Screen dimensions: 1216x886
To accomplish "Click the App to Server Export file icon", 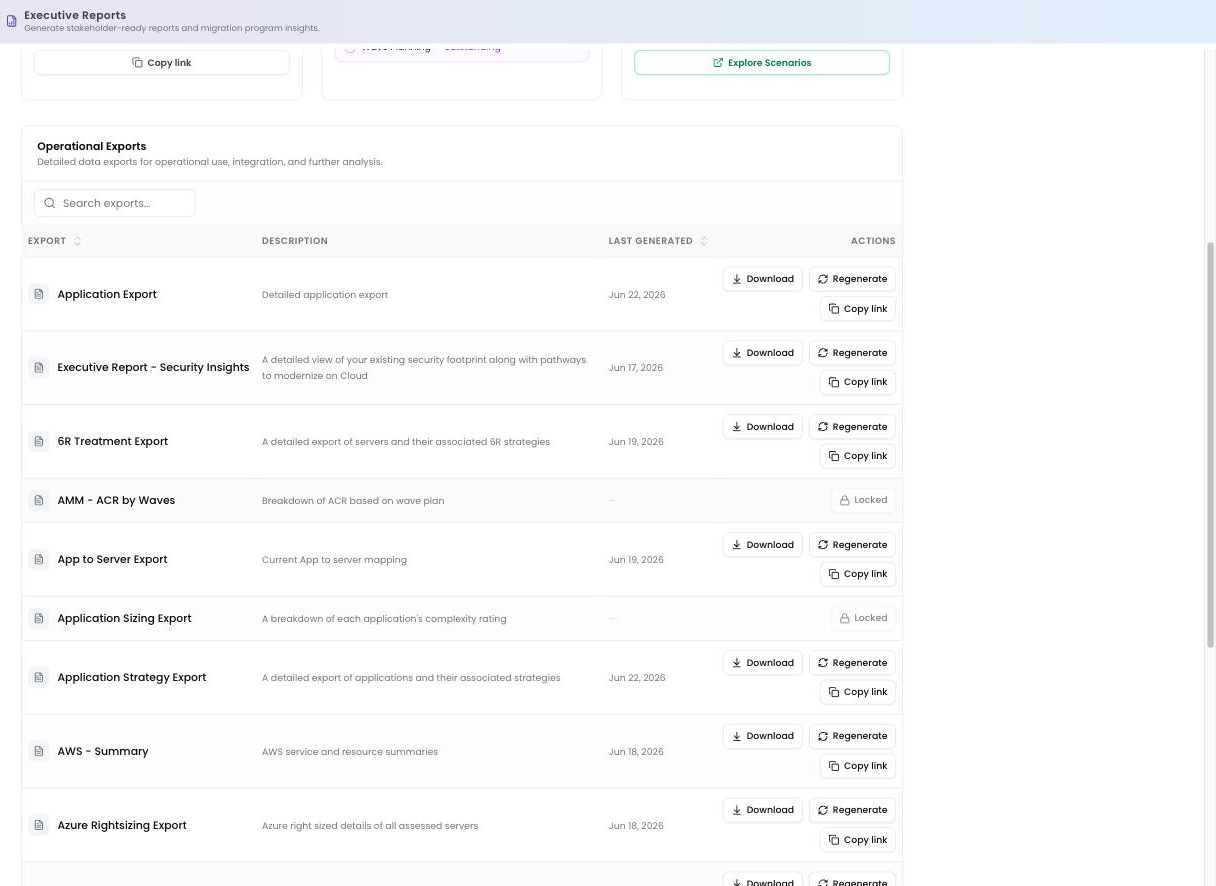I will click(39, 559).
